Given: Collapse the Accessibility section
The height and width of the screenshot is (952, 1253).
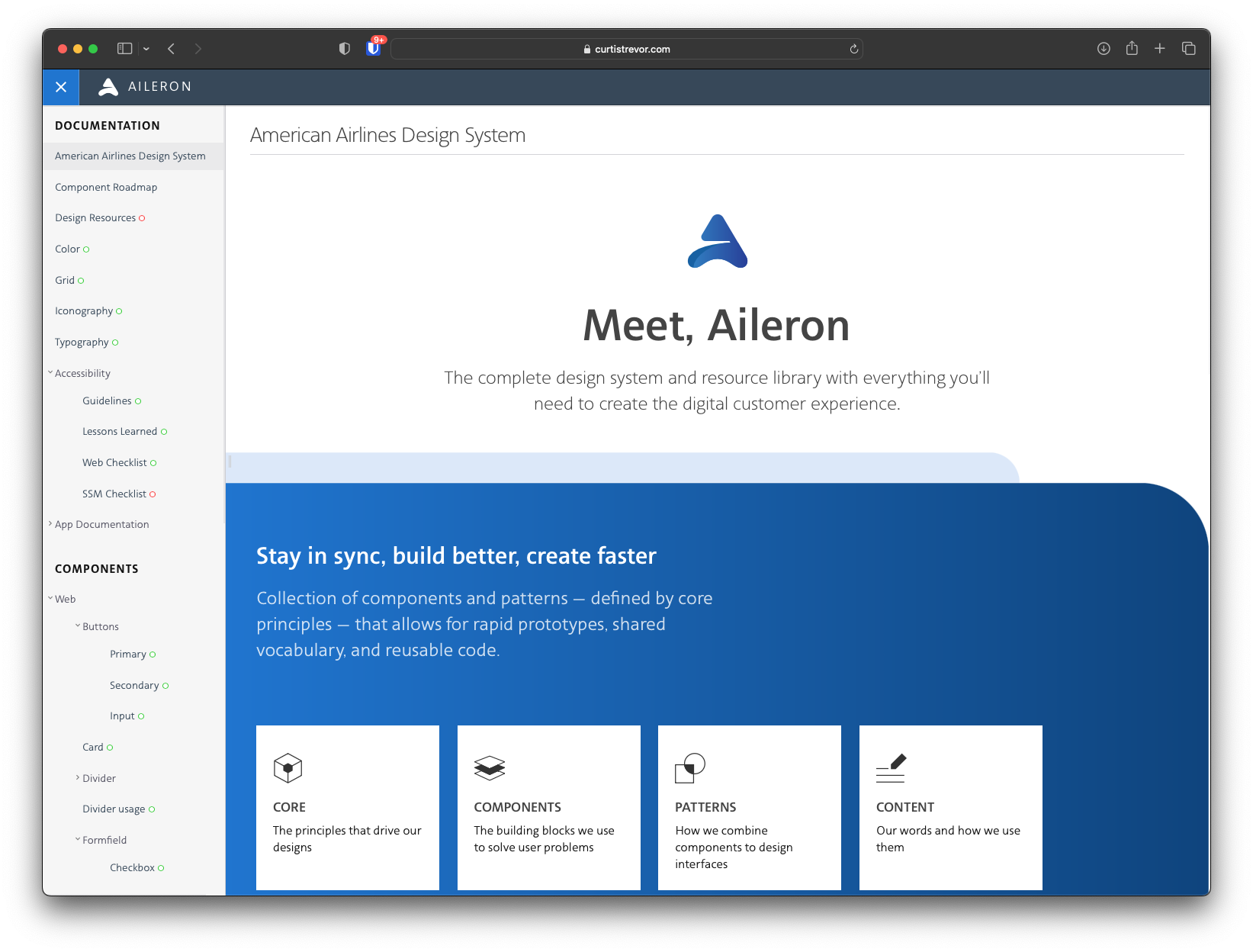Looking at the screenshot, I should (x=50, y=372).
